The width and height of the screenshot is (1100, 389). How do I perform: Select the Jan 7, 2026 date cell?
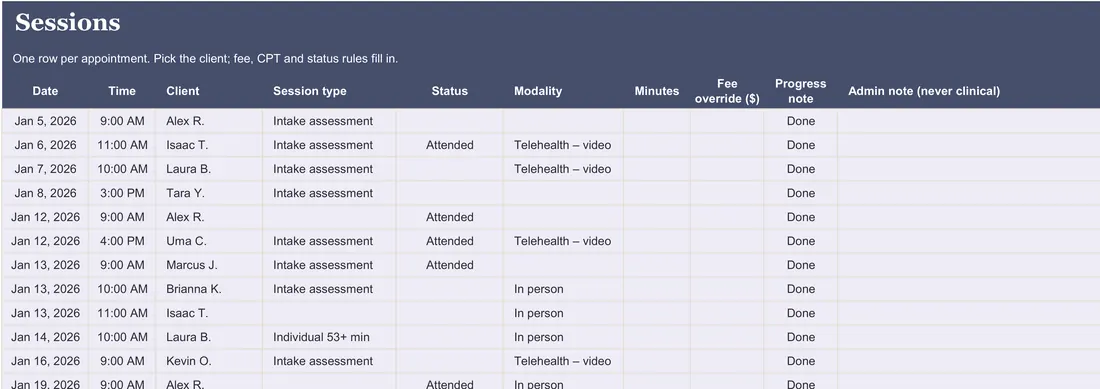pyautogui.click(x=45, y=169)
